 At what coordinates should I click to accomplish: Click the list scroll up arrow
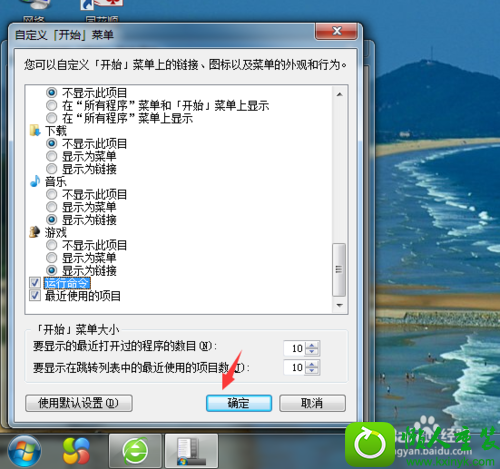(x=339, y=94)
